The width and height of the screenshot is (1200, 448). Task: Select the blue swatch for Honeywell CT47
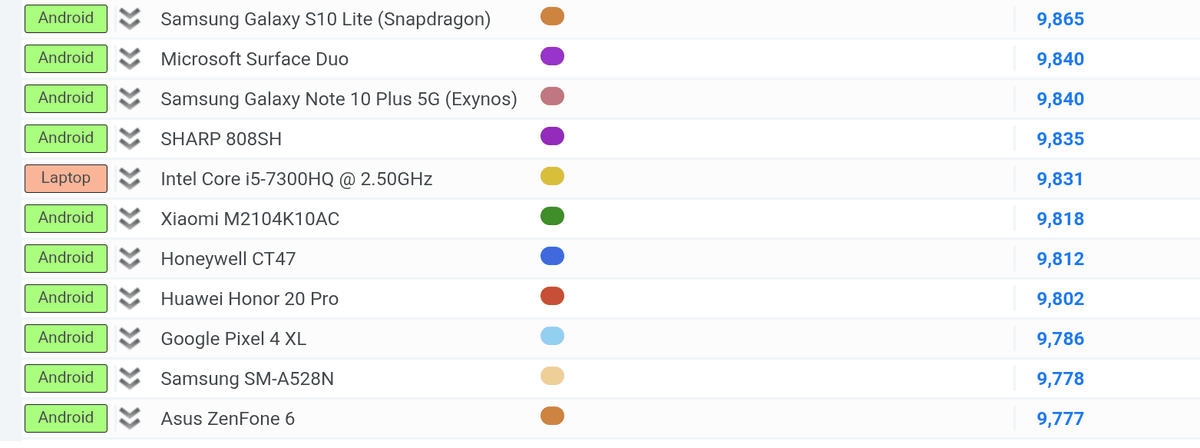point(552,256)
